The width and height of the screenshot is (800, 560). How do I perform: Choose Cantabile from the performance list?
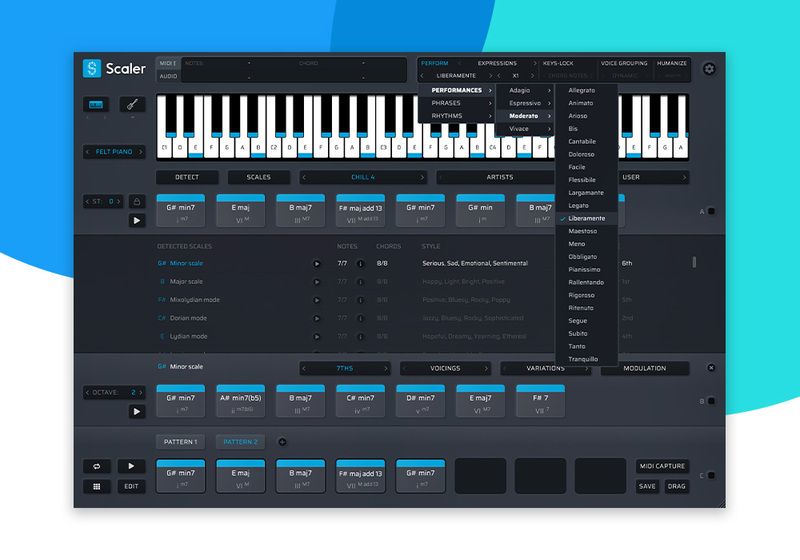coord(587,141)
